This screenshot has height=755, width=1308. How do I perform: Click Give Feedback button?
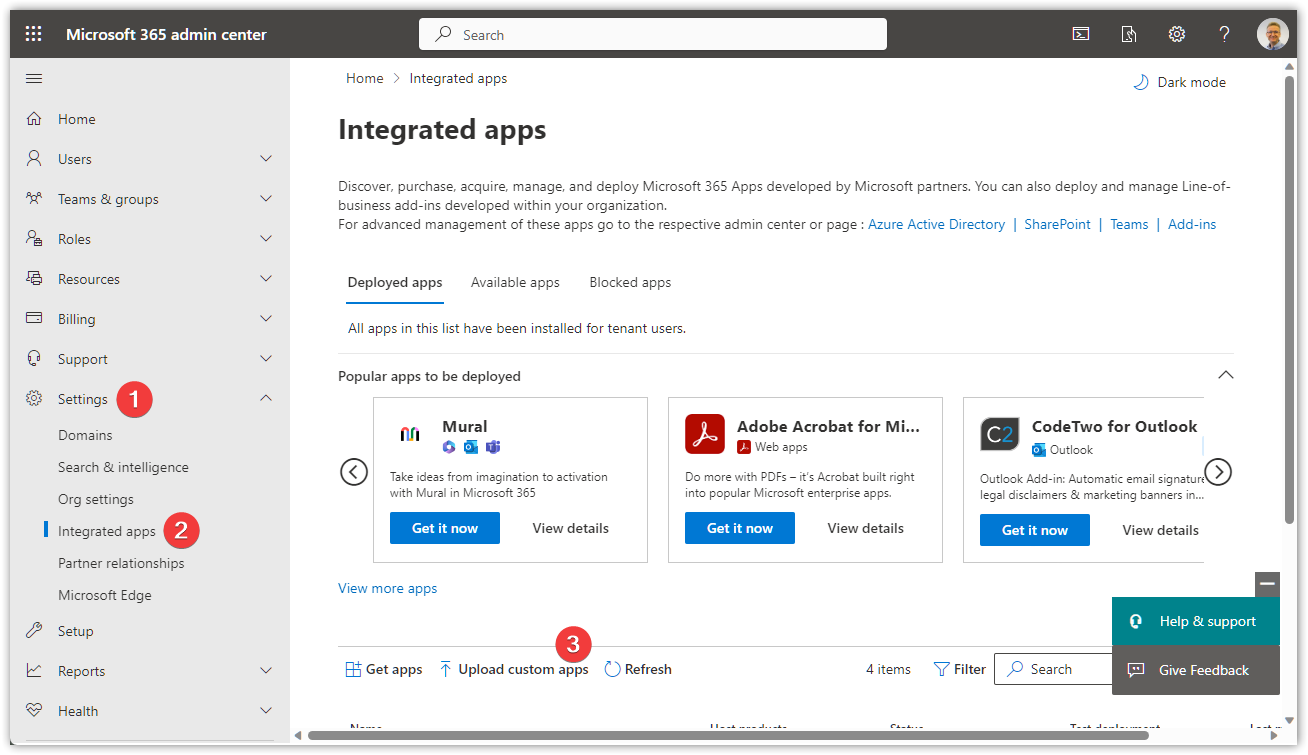point(1196,670)
